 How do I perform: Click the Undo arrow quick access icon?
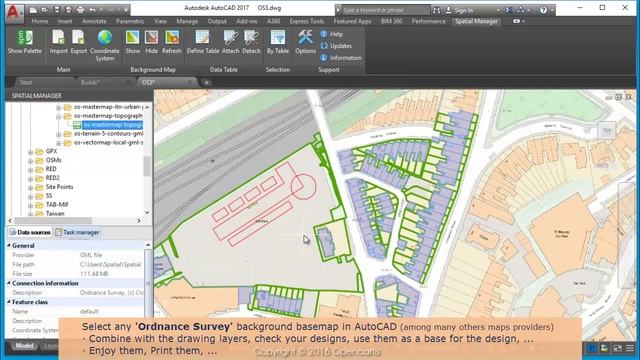[x=93, y=9]
